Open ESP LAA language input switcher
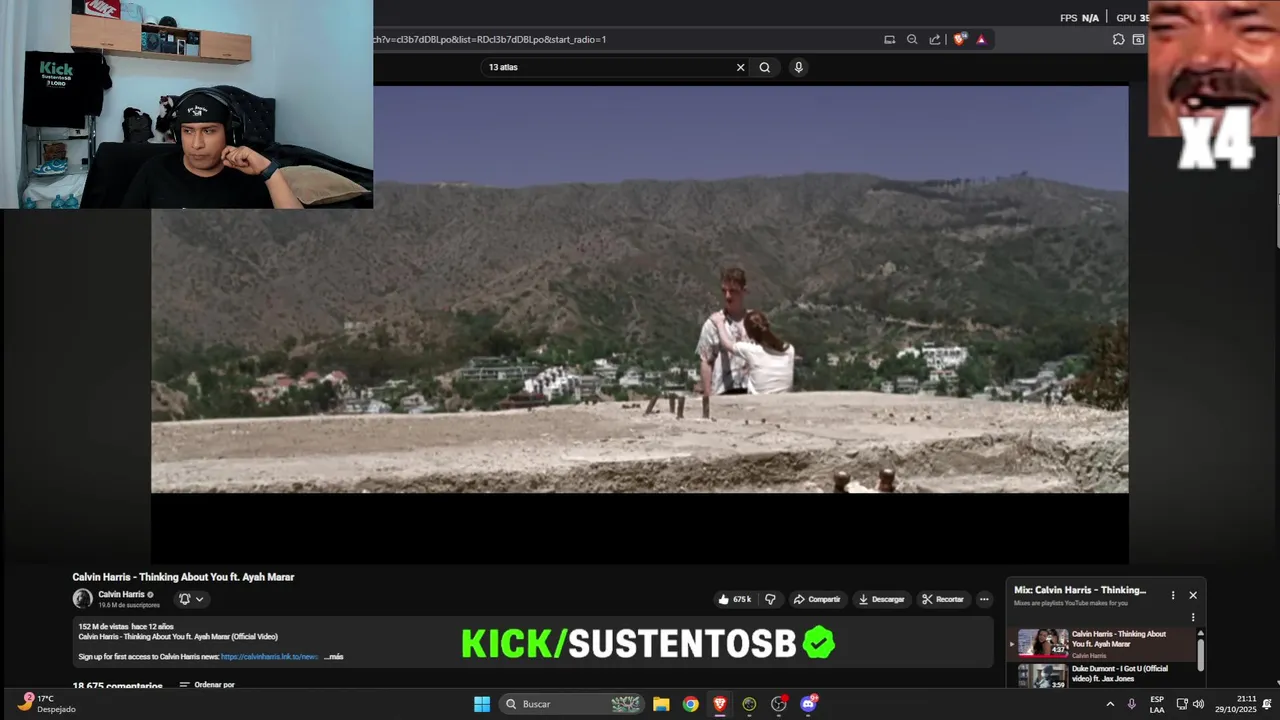Screen dimensions: 1280x720 tap(1157, 704)
